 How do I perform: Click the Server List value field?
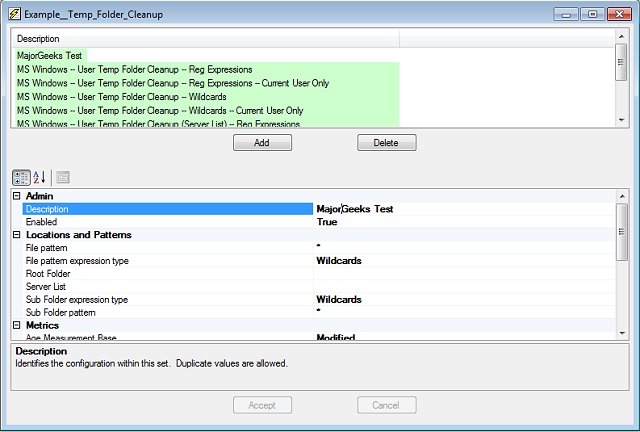464,287
